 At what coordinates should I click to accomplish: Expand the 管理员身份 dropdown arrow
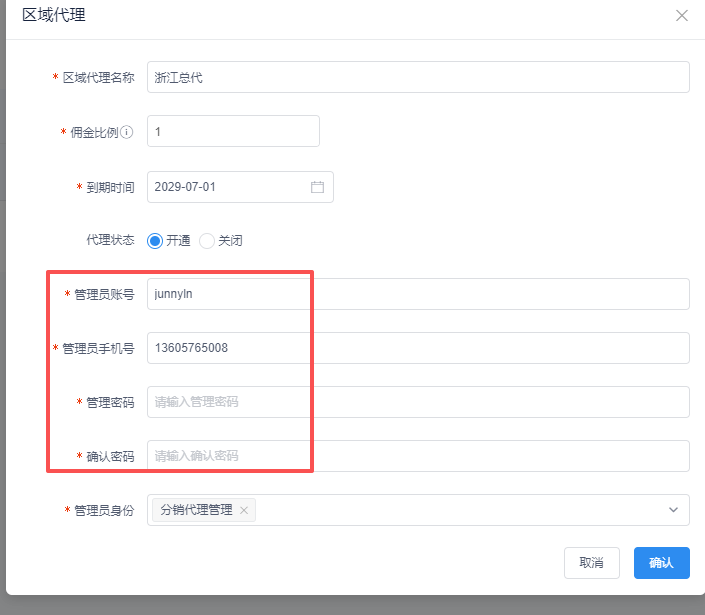coord(673,510)
